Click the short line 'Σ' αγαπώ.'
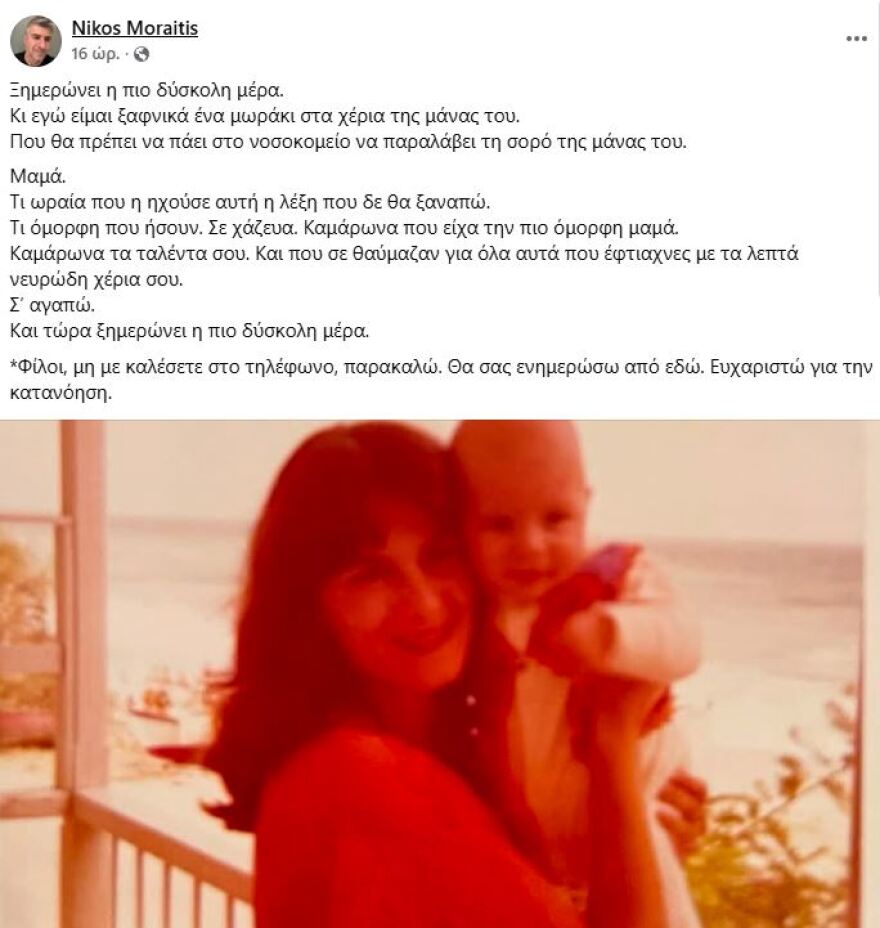The height and width of the screenshot is (928, 880). coord(53,305)
